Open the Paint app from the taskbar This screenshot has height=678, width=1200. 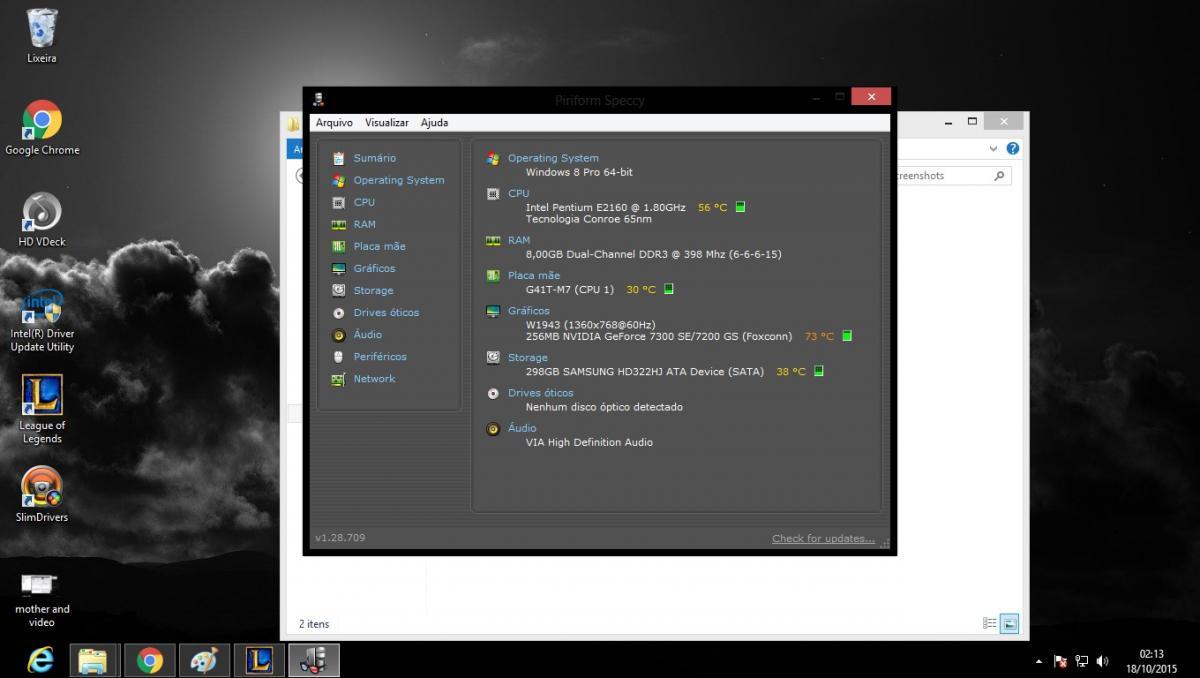pyautogui.click(x=203, y=660)
